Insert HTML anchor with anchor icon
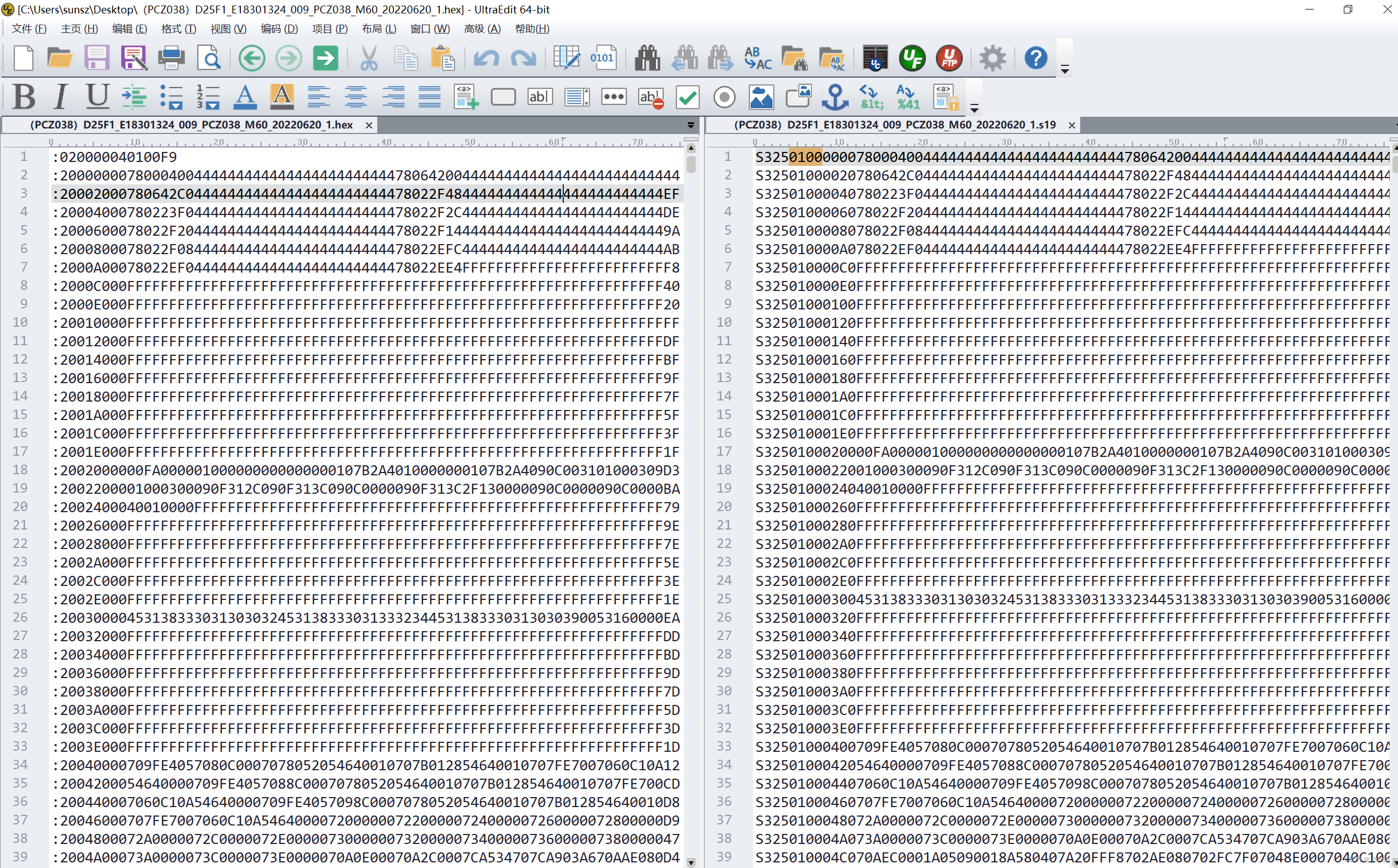Viewport: 1398px width, 868px height. click(x=835, y=97)
